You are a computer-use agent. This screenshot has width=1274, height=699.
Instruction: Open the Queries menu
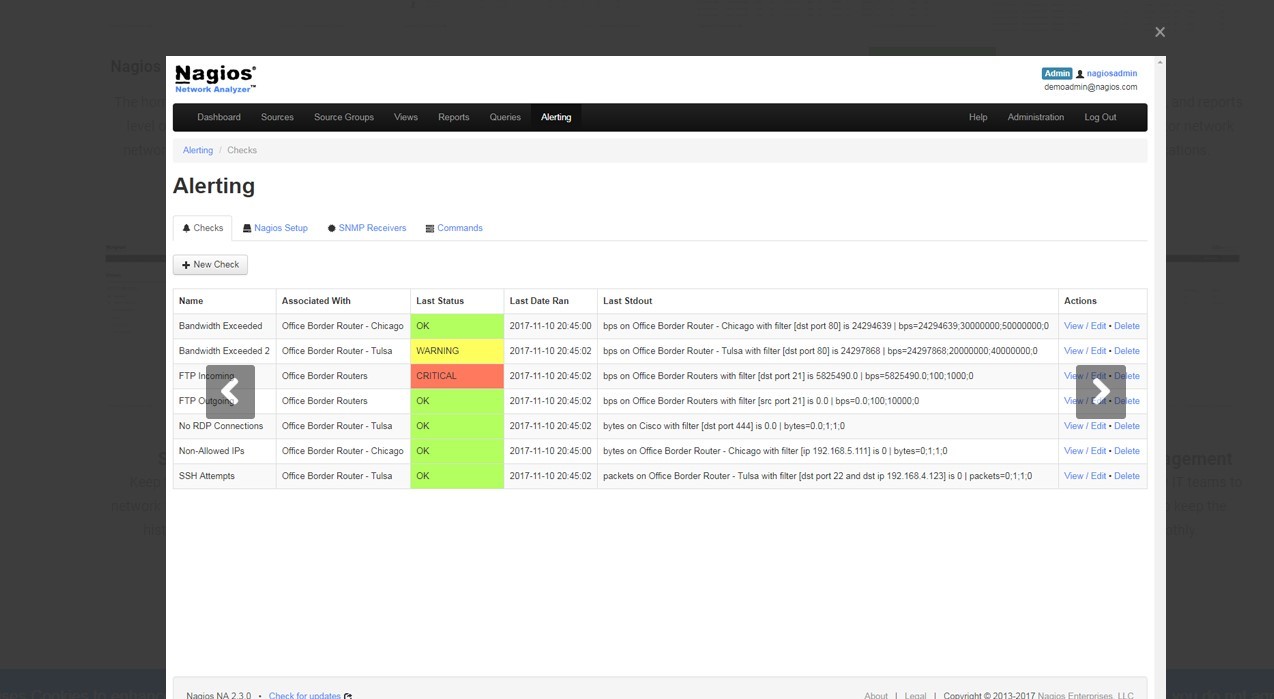505,117
